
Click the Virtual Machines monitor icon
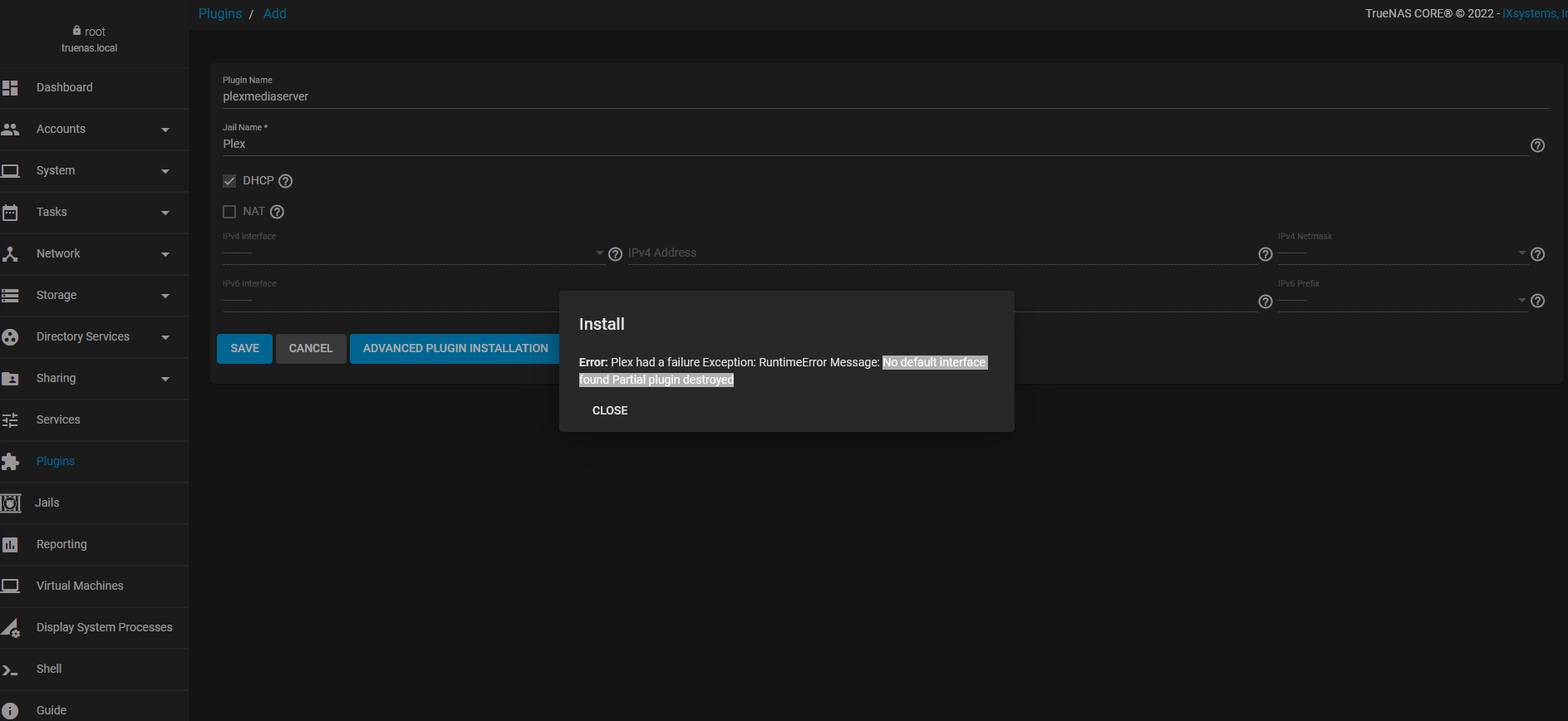click(10, 586)
